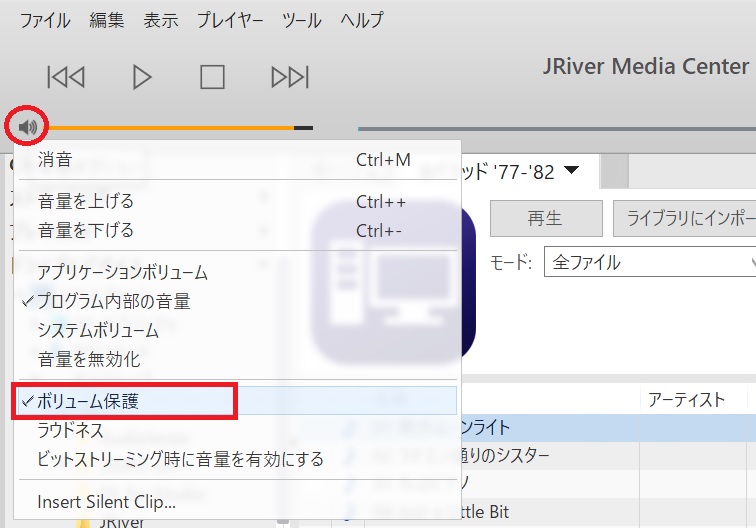Select システムボリューム mode
756x528 pixels.
[237, 330]
